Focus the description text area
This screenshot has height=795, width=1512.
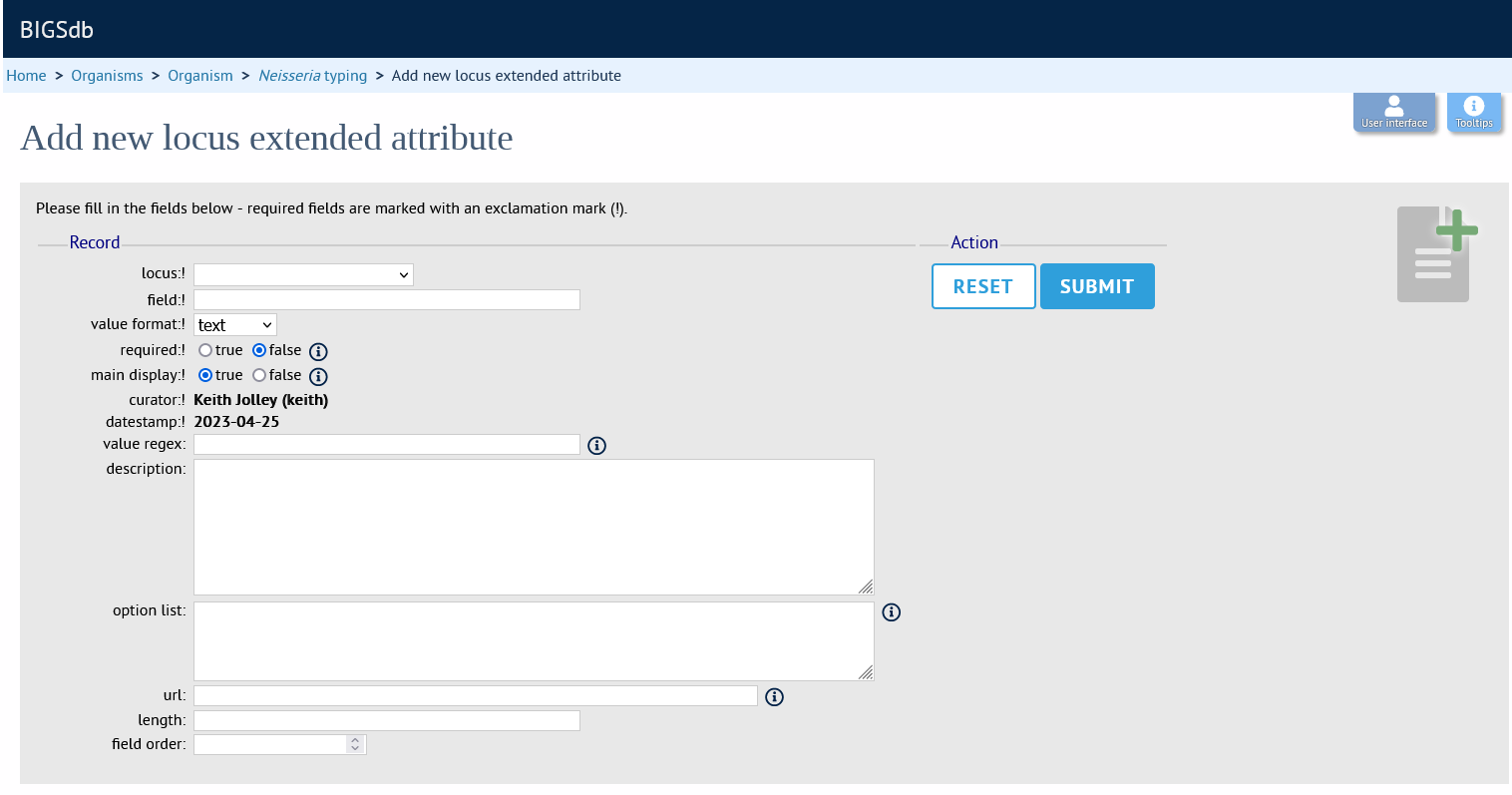[x=534, y=527]
